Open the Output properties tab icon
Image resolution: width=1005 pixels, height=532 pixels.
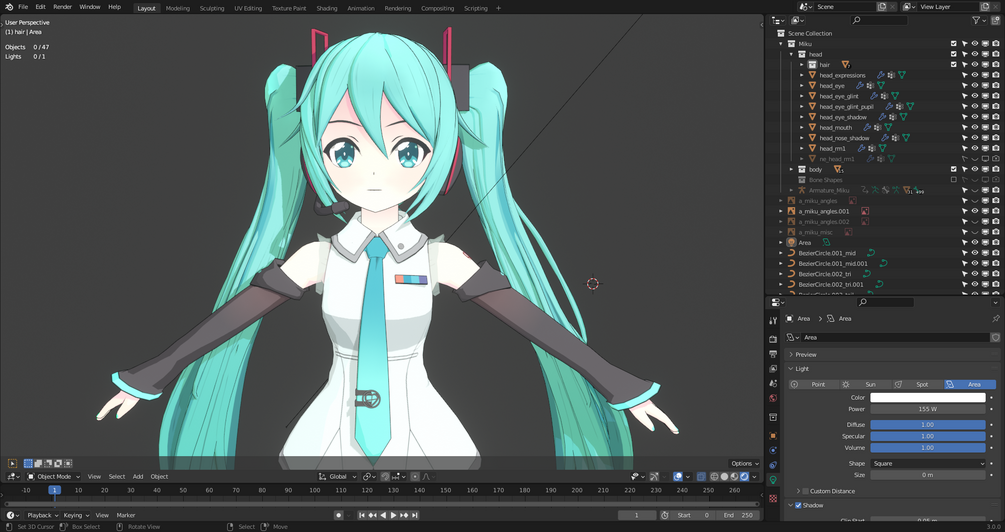[773, 354]
